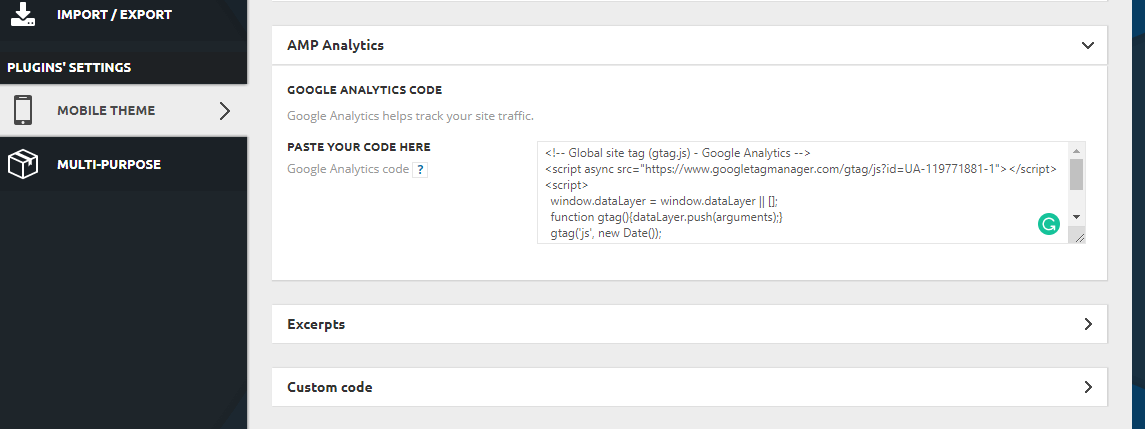Click the code textarea's scrollbar thumb
This screenshot has width=1145, height=429.
click(x=1076, y=175)
